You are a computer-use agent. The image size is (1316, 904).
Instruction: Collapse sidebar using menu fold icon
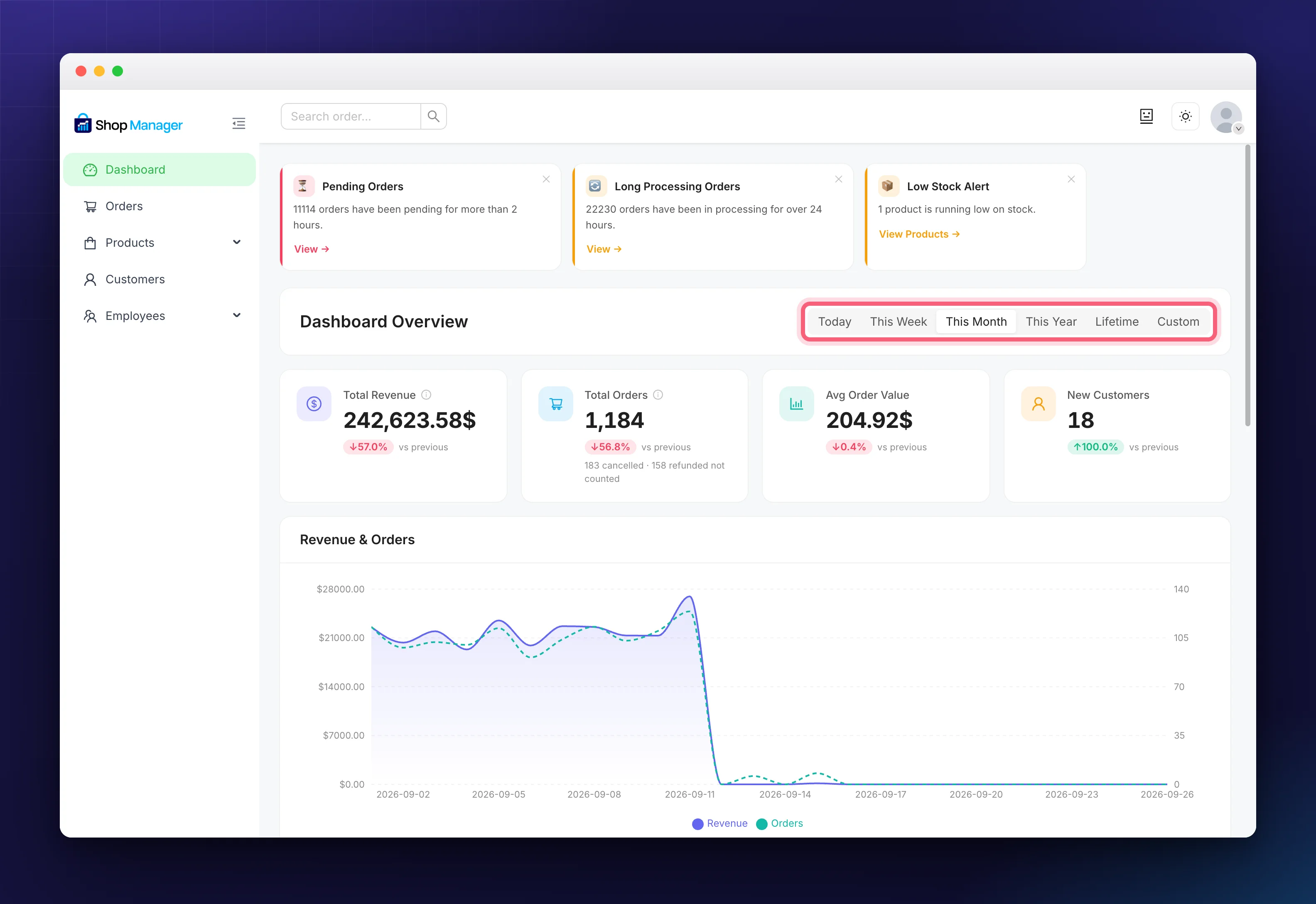238,123
